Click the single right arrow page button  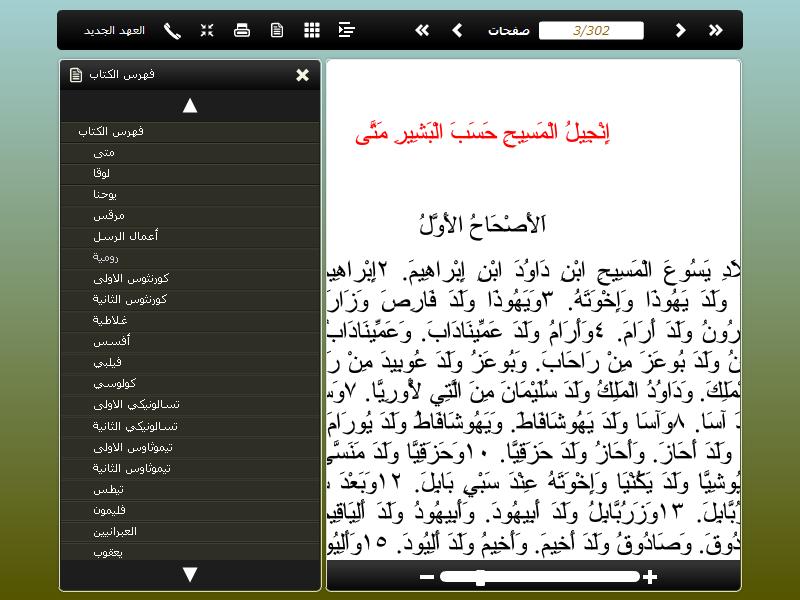coord(680,30)
